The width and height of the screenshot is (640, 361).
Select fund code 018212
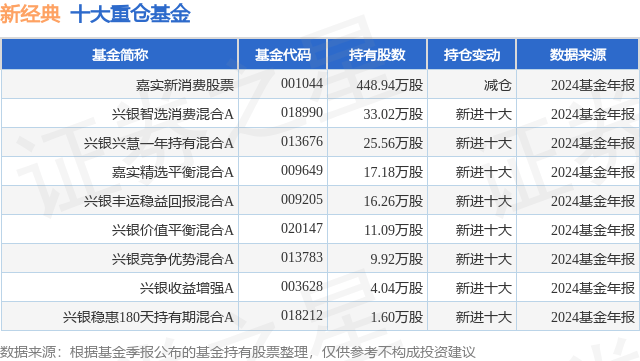[302, 315]
